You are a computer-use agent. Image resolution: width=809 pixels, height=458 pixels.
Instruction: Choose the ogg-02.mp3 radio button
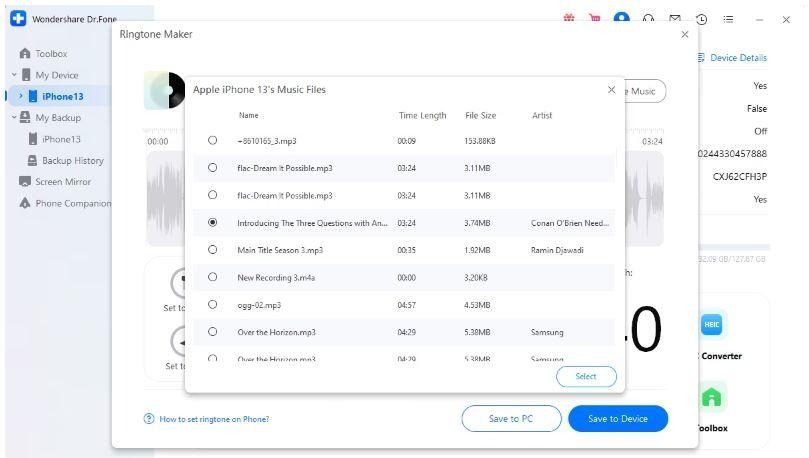pos(212,304)
